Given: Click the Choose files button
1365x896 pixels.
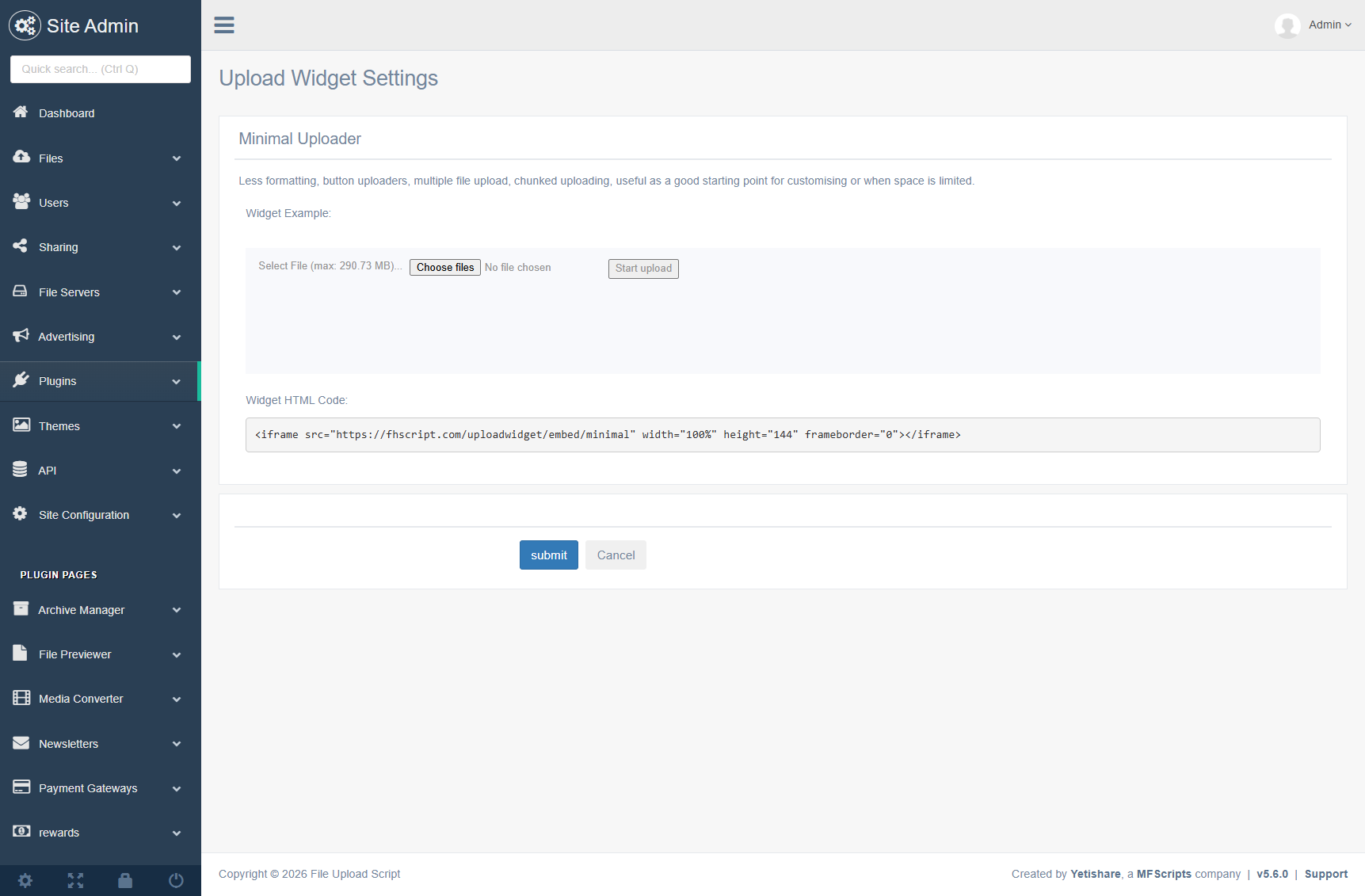Looking at the screenshot, I should (x=445, y=268).
